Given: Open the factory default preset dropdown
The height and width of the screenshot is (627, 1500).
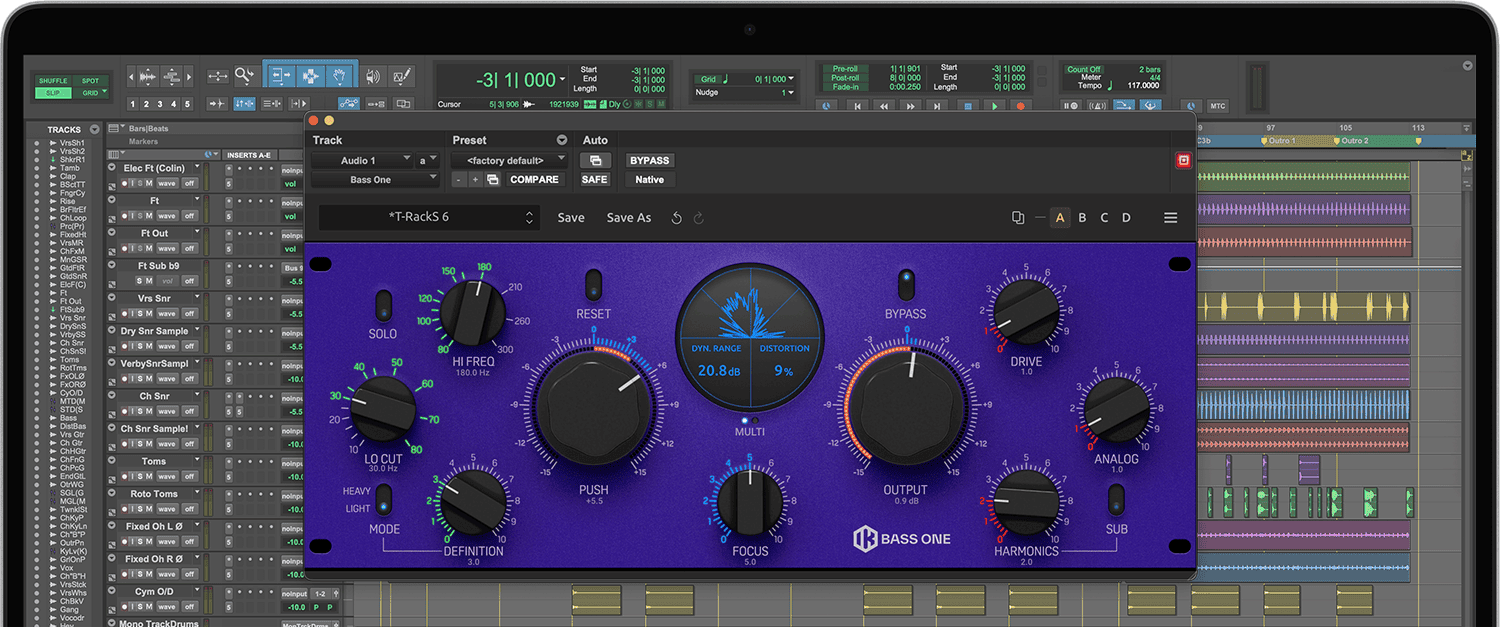Looking at the screenshot, I should click(509, 160).
